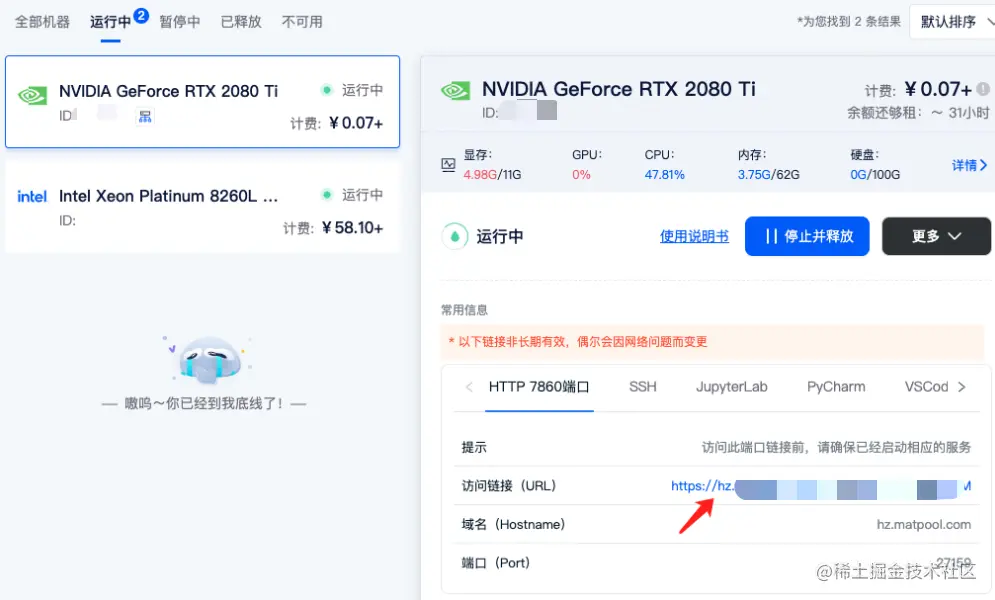This screenshot has height=600, width=995.
Task: Click the 3.75G/62G 内存 value
Action: (x=768, y=174)
